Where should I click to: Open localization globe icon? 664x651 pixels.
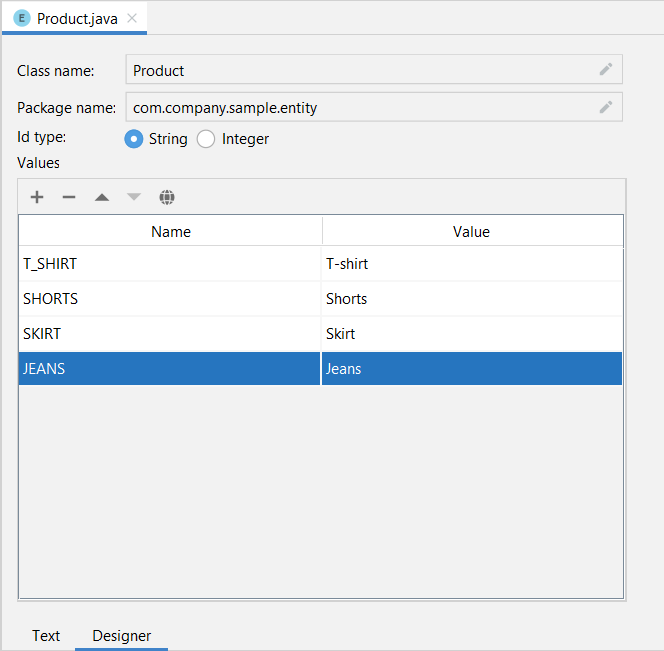coord(167,197)
